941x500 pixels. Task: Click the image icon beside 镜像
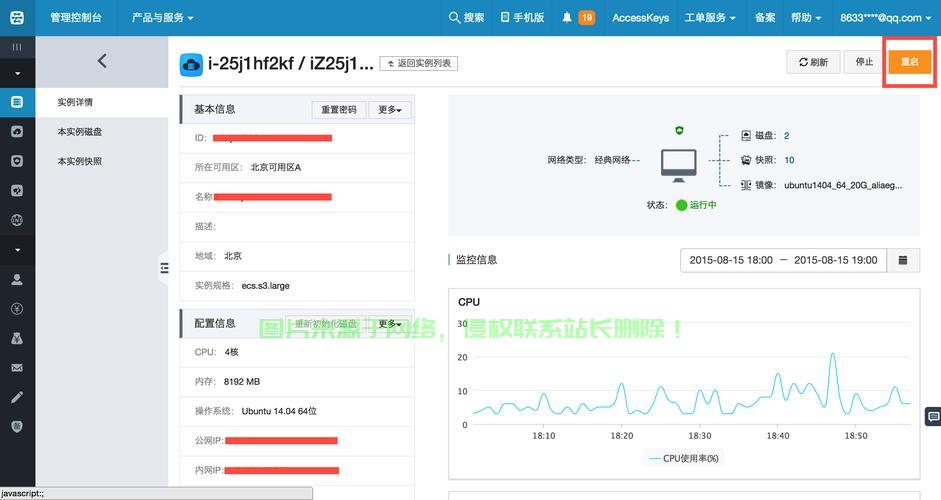click(x=746, y=185)
